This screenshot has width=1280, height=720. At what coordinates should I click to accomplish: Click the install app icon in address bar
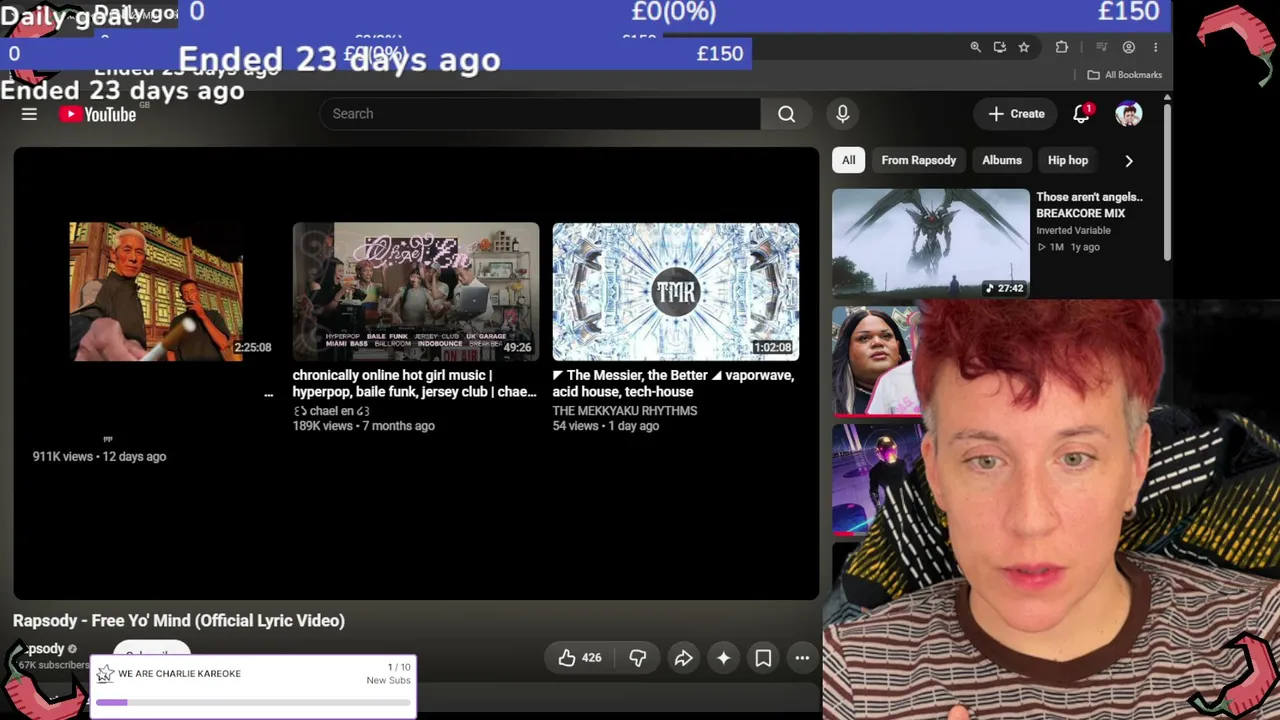[1000, 47]
